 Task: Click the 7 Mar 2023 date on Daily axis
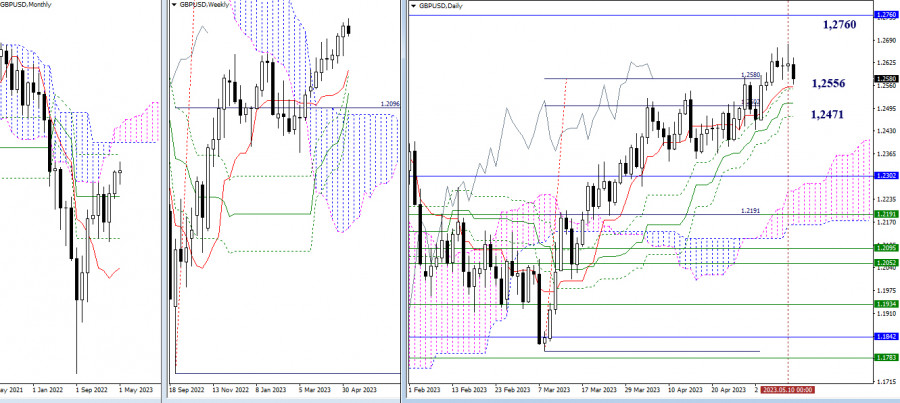click(556, 390)
